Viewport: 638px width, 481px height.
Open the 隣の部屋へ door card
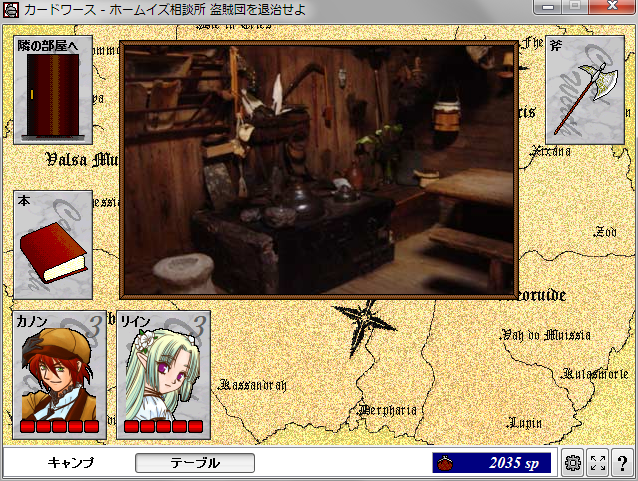pos(53,90)
